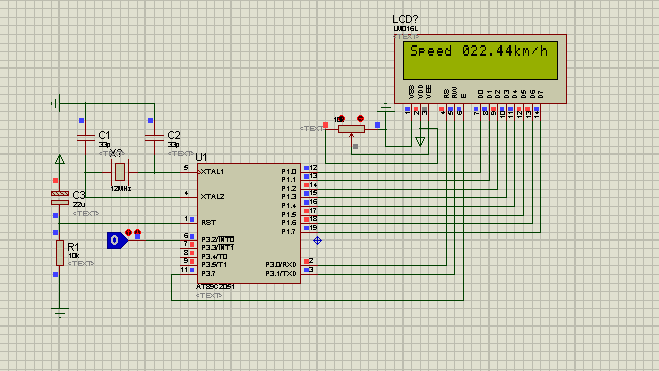Click the power terminal arrow above C3

tap(60, 159)
